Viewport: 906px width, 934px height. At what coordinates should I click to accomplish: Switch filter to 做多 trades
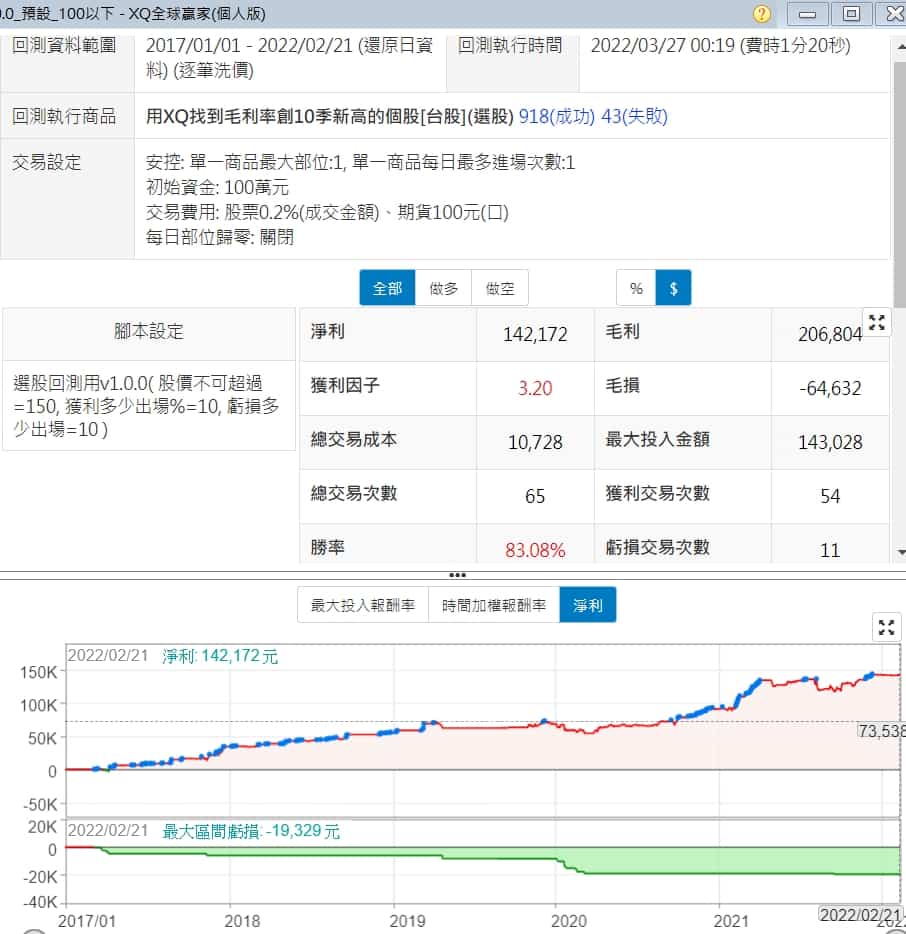pos(443,288)
